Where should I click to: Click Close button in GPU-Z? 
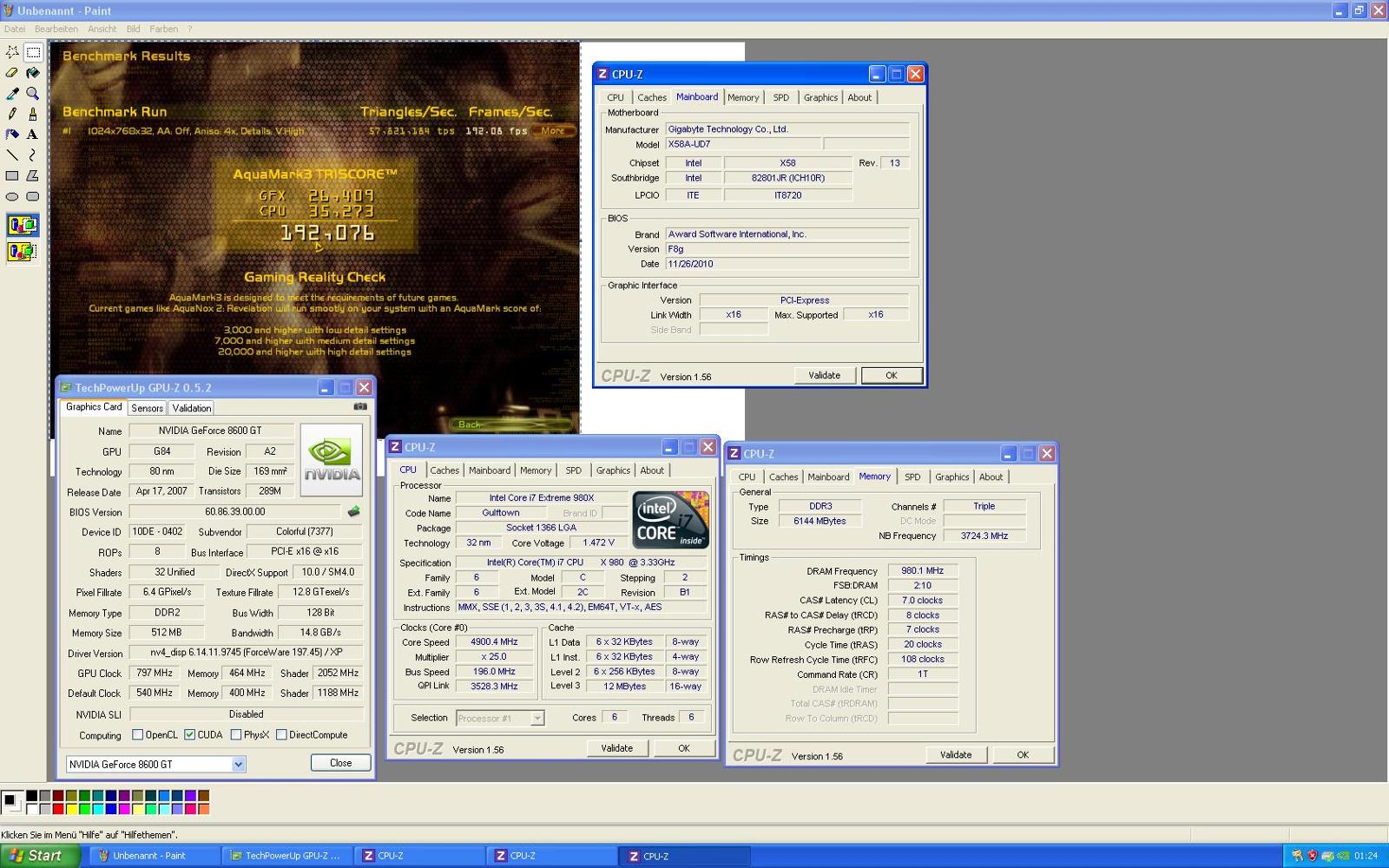341,763
